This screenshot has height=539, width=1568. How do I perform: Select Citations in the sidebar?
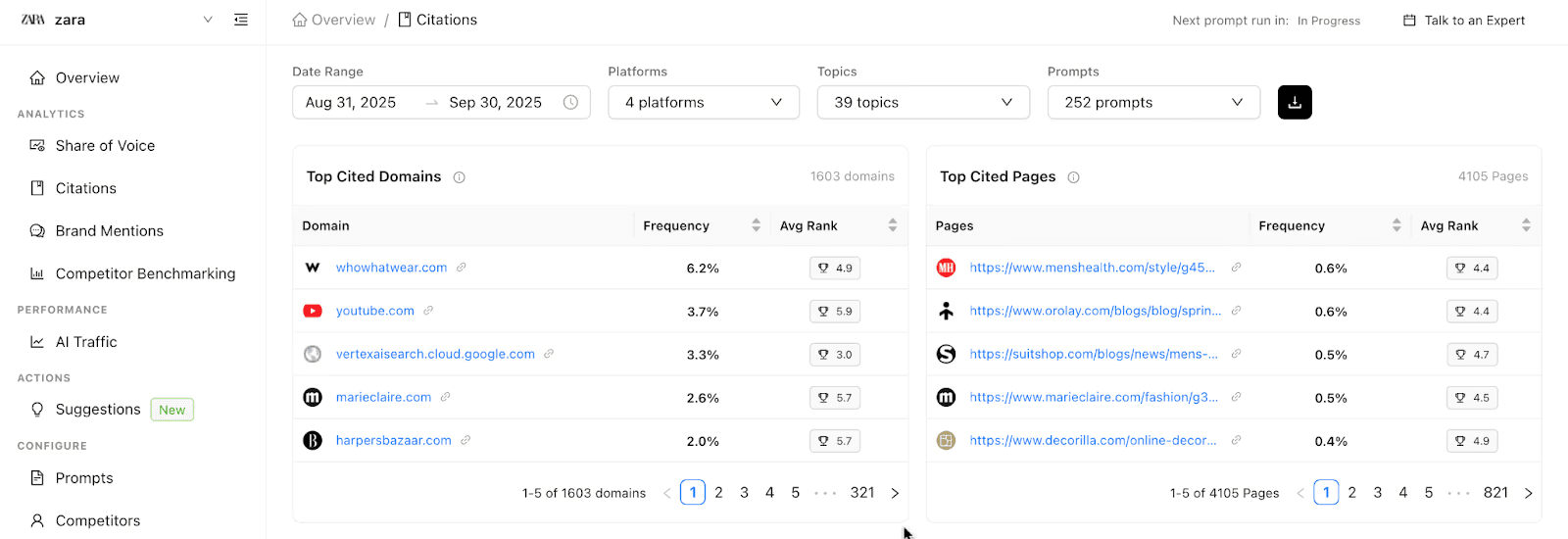point(85,188)
